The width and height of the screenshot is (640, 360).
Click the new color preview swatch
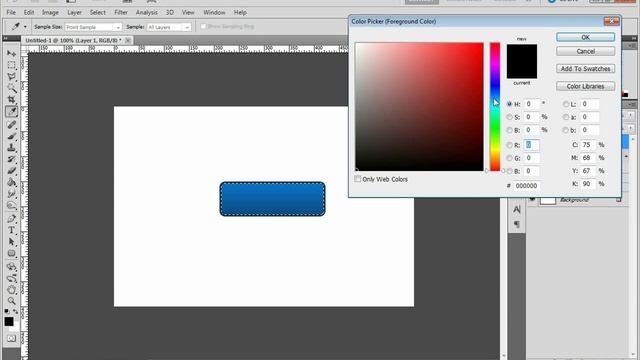(522, 53)
